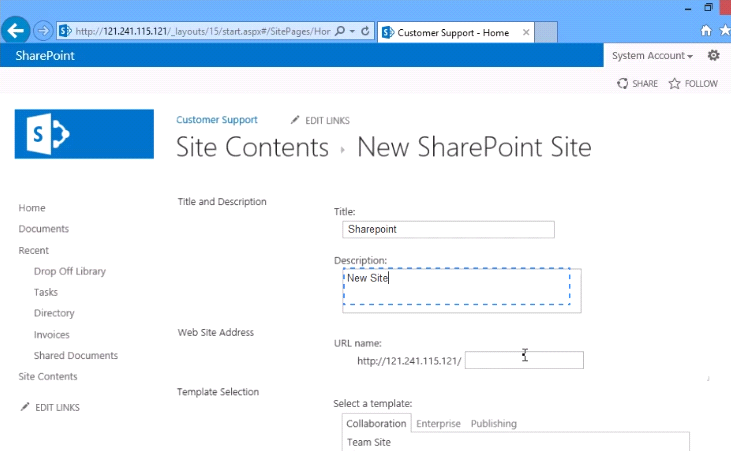Click the search magnifier in address bar
Image resolution: width=731 pixels, height=451 pixels.
pyautogui.click(x=340, y=31)
